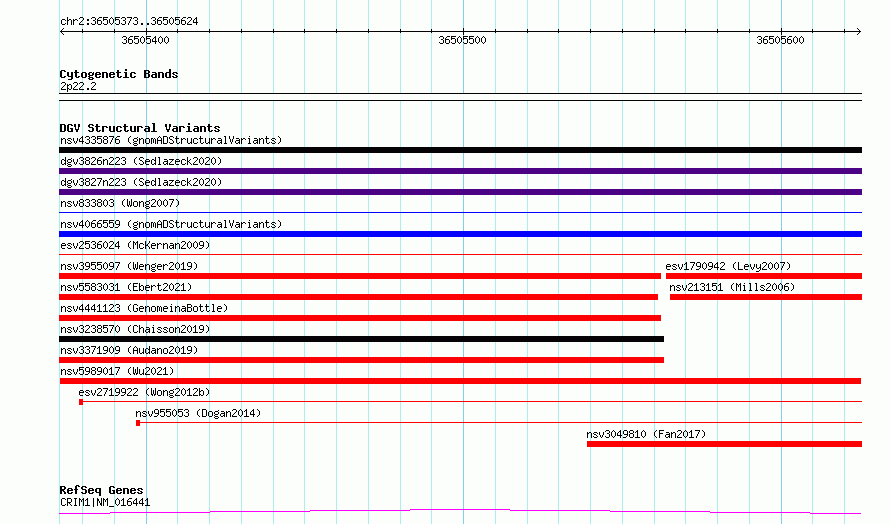The width and height of the screenshot is (890, 524).
Task: Open nsv5583031 (Ebert2021) variant
Action: (126, 287)
